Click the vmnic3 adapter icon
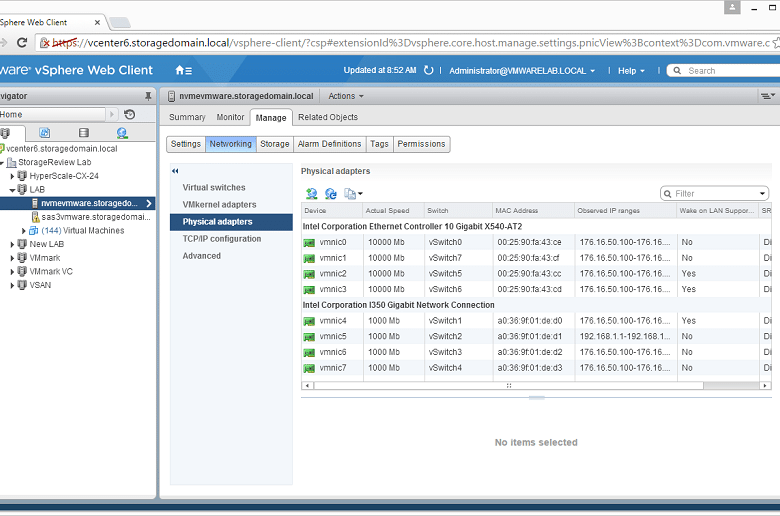Viewport: 780px width, 516px height. click(309, 290)
